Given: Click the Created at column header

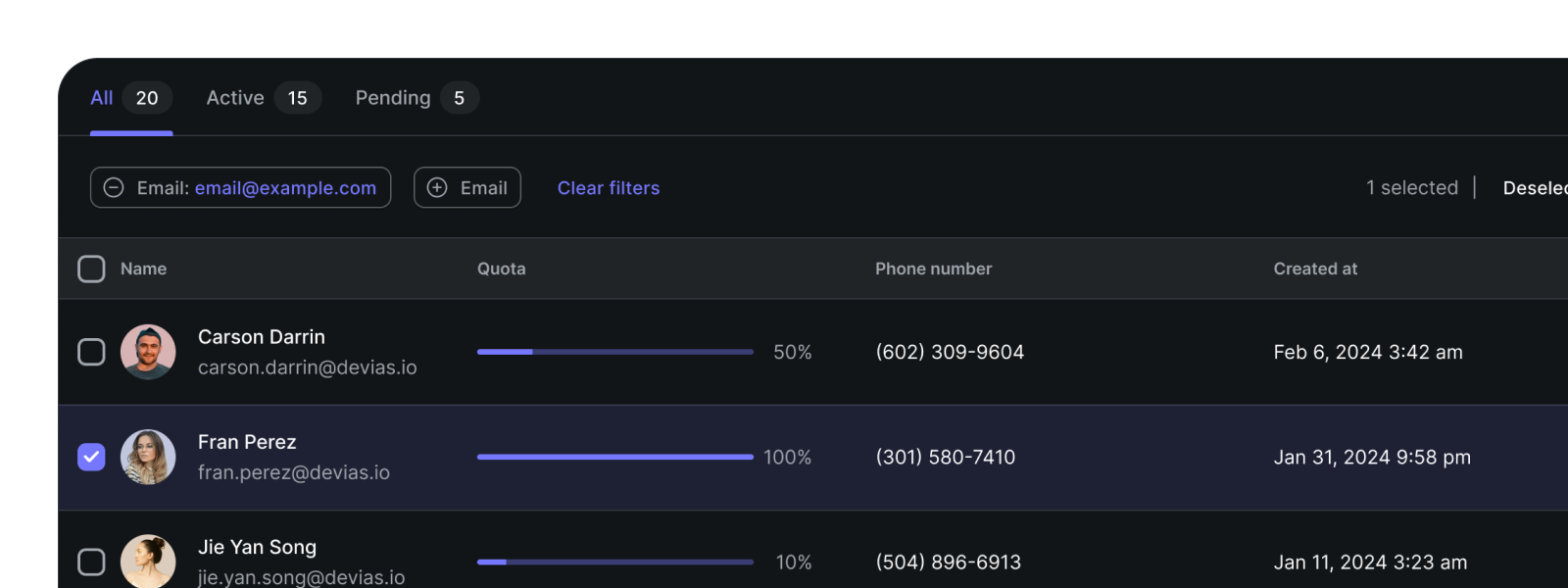Looking at the screenshot, I should [x=1315, y=269].
